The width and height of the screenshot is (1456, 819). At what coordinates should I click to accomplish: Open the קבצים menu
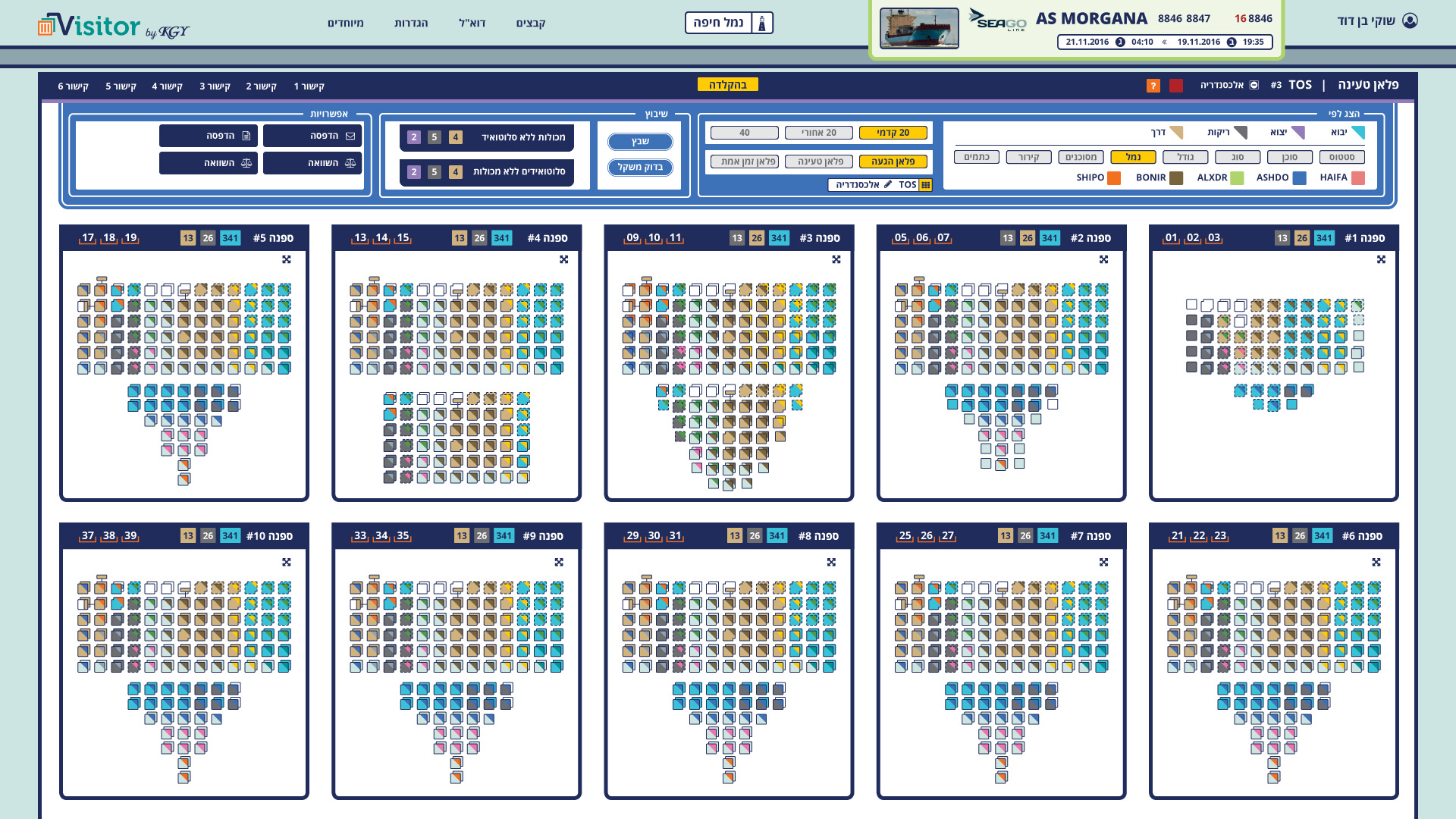(x=530, y=23)
